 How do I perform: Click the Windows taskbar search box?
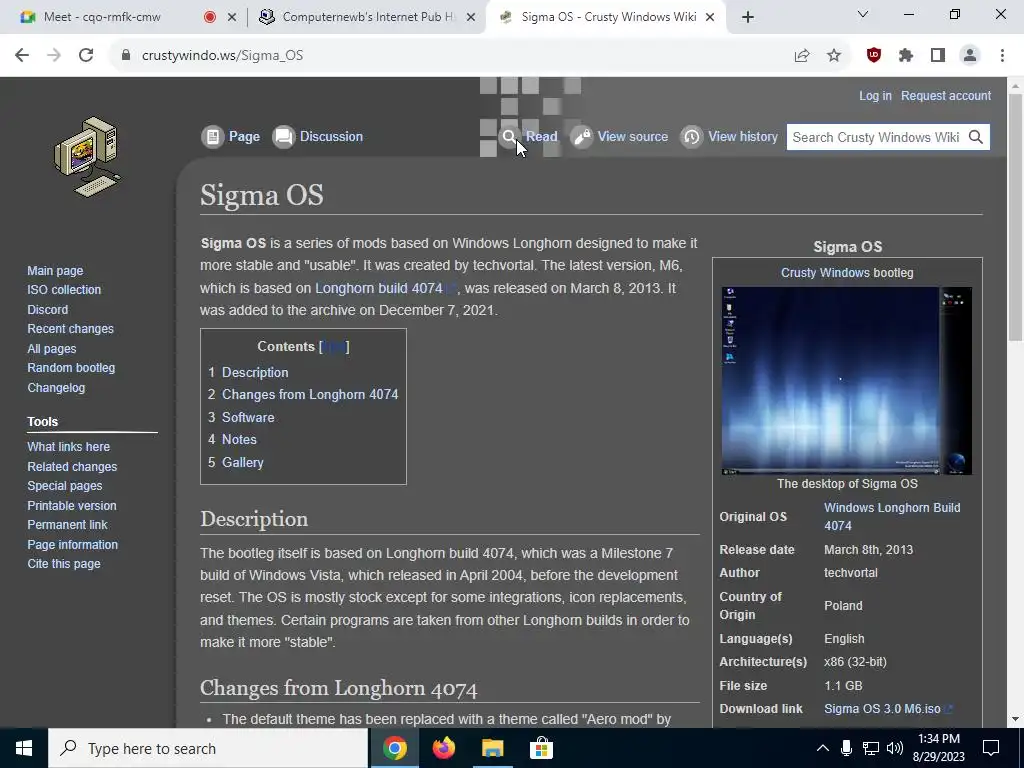(x=208, y=748)
